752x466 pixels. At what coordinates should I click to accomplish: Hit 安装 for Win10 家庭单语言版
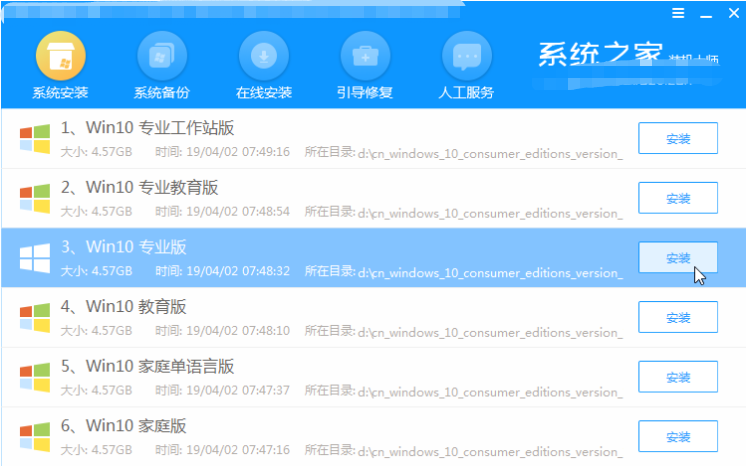(678, 377)
